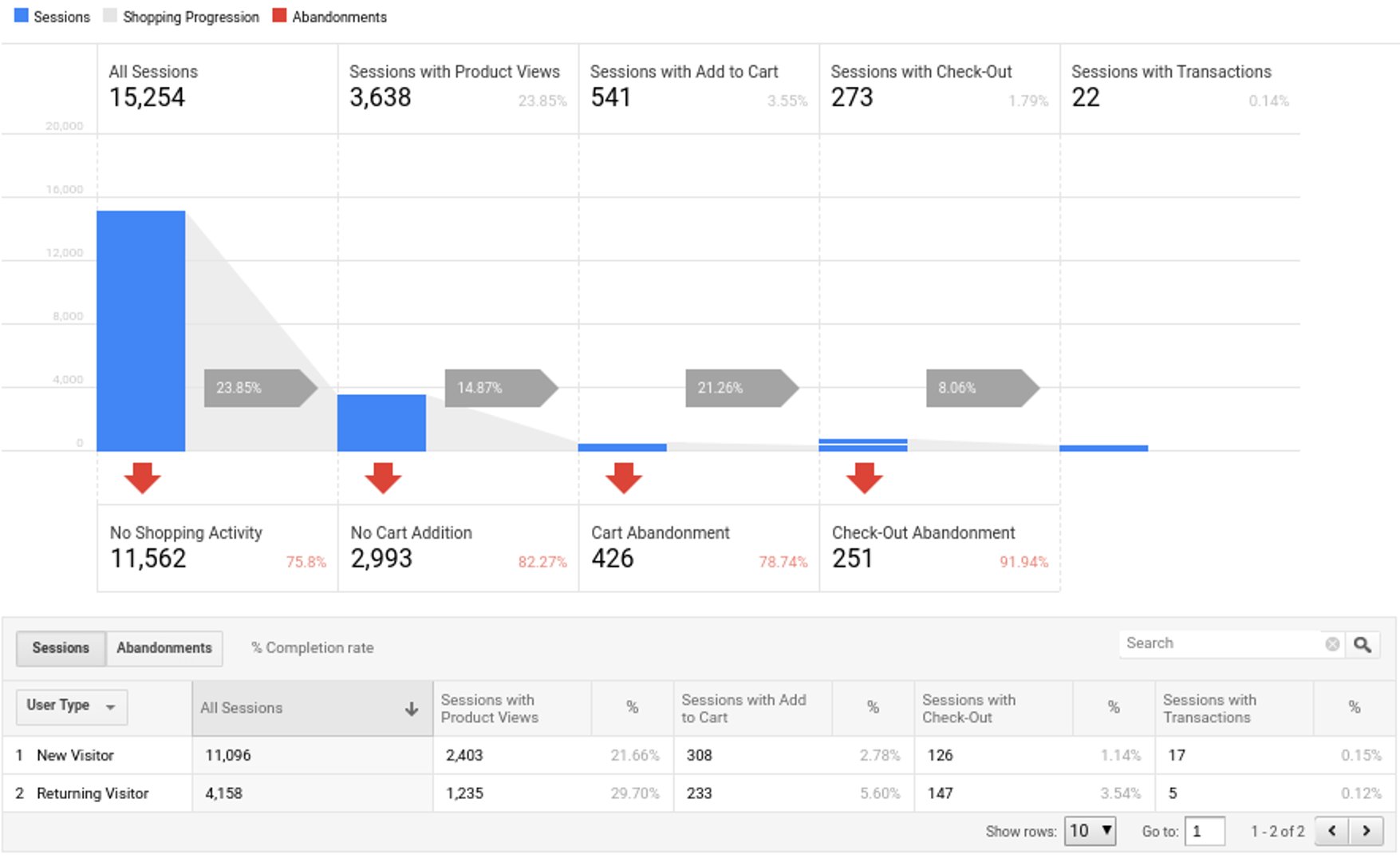The width and height of the screenshot is (1400, 862).
Task: Click the sort arrow on All Sessions column
Action: tap(412, 708)
